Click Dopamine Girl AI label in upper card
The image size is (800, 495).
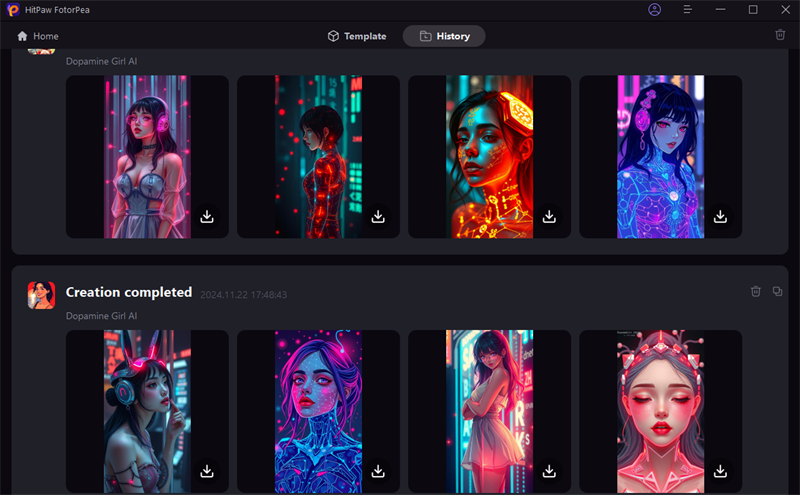(x=102, y=61)
